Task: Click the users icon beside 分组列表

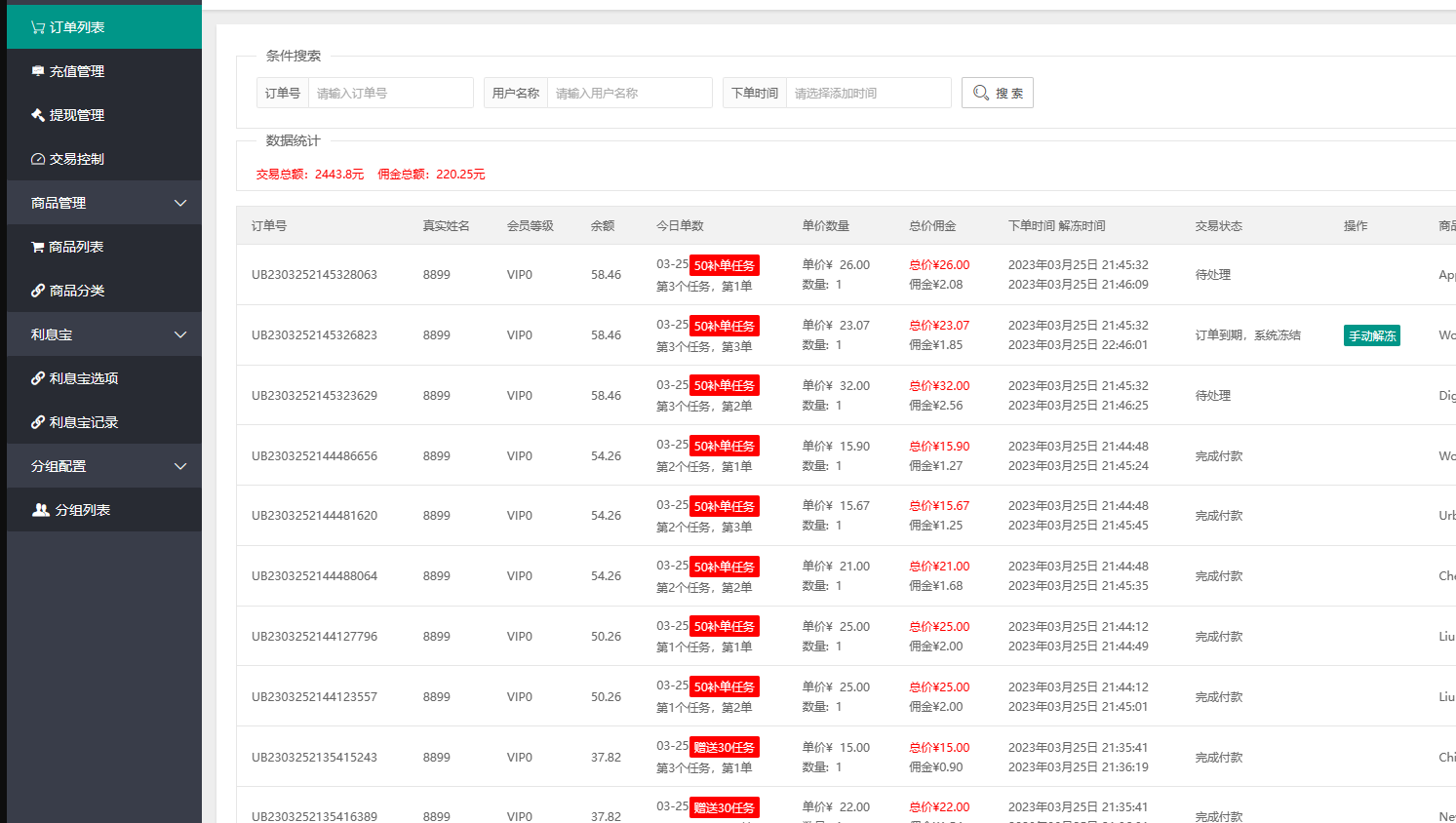Action: pos(40,510)
